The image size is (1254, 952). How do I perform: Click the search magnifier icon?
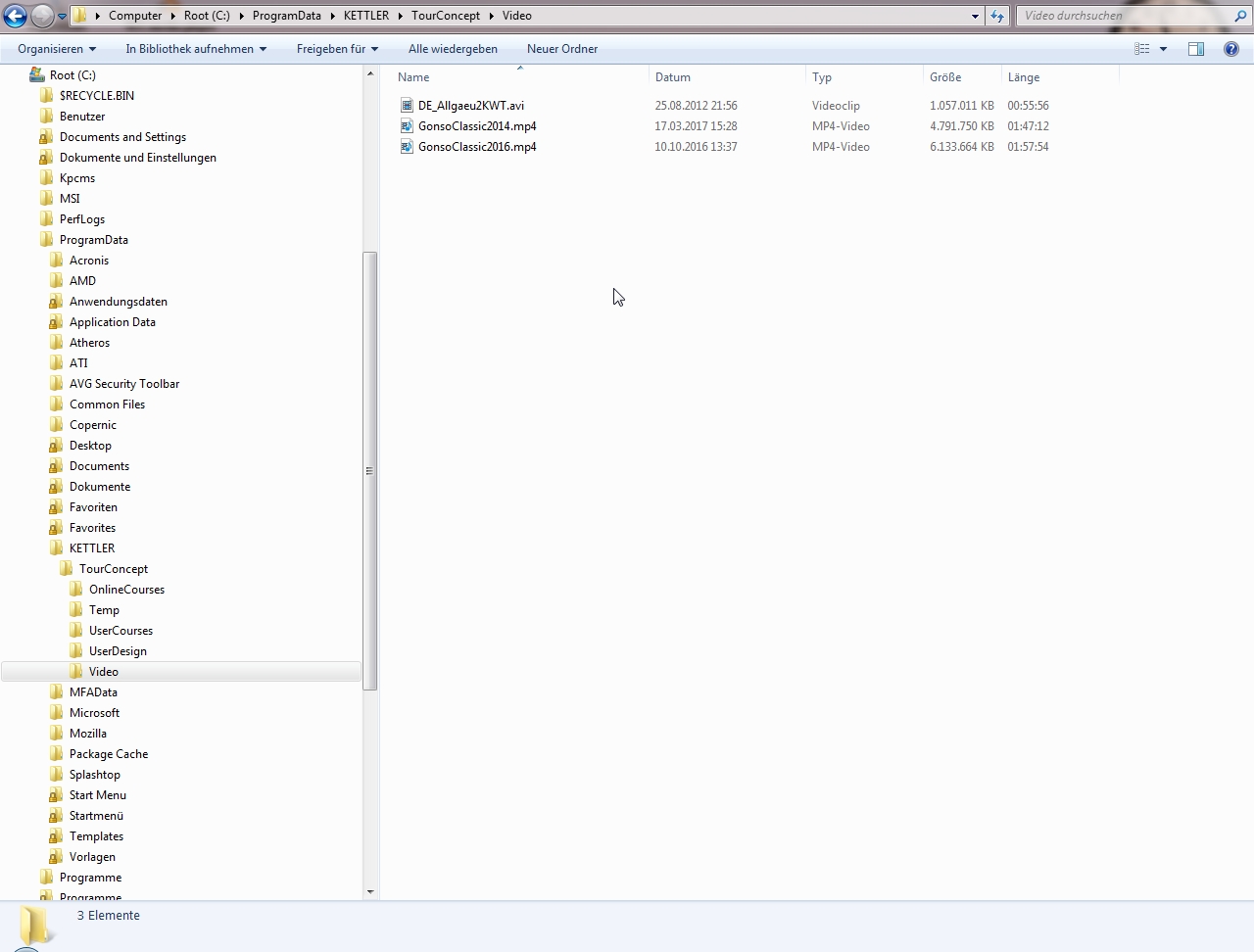[1240, 16]
